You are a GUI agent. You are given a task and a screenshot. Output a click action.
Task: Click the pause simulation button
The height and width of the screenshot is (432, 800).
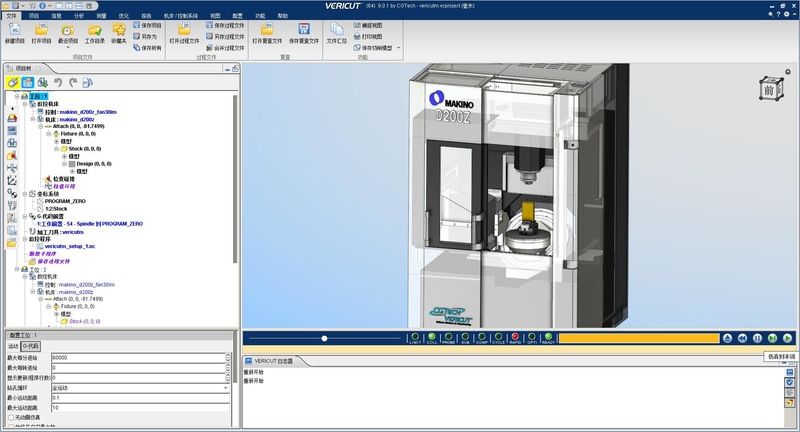point(757,338)
